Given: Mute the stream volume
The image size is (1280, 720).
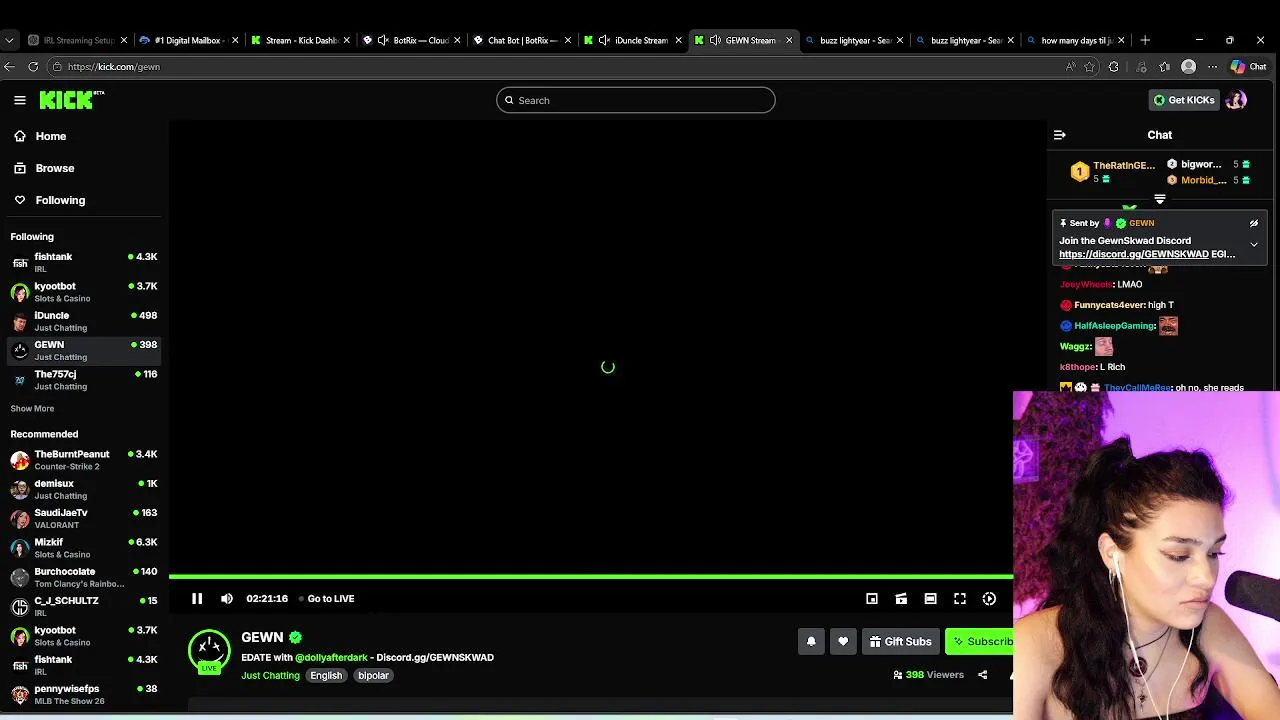Looking at the screenshot, I should point(227,598).
